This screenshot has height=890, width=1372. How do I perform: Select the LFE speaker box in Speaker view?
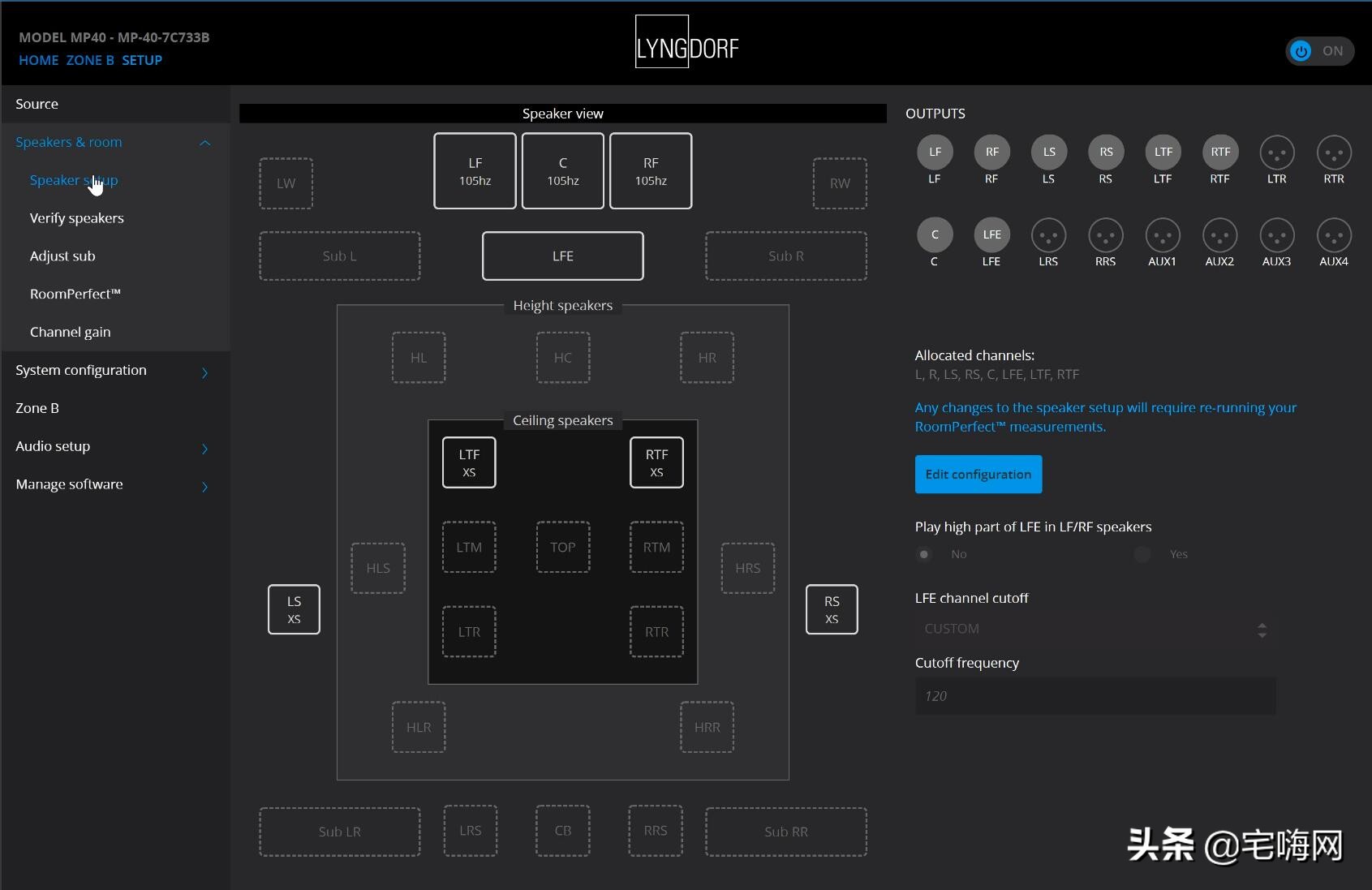[562, 256]
